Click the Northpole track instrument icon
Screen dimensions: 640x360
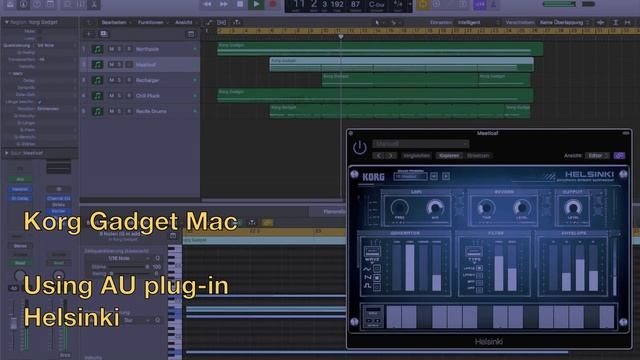tap(97, 49)
